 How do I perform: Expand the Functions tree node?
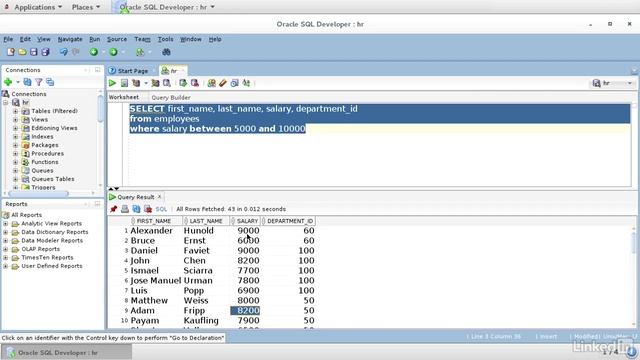[x=16, y=162]
